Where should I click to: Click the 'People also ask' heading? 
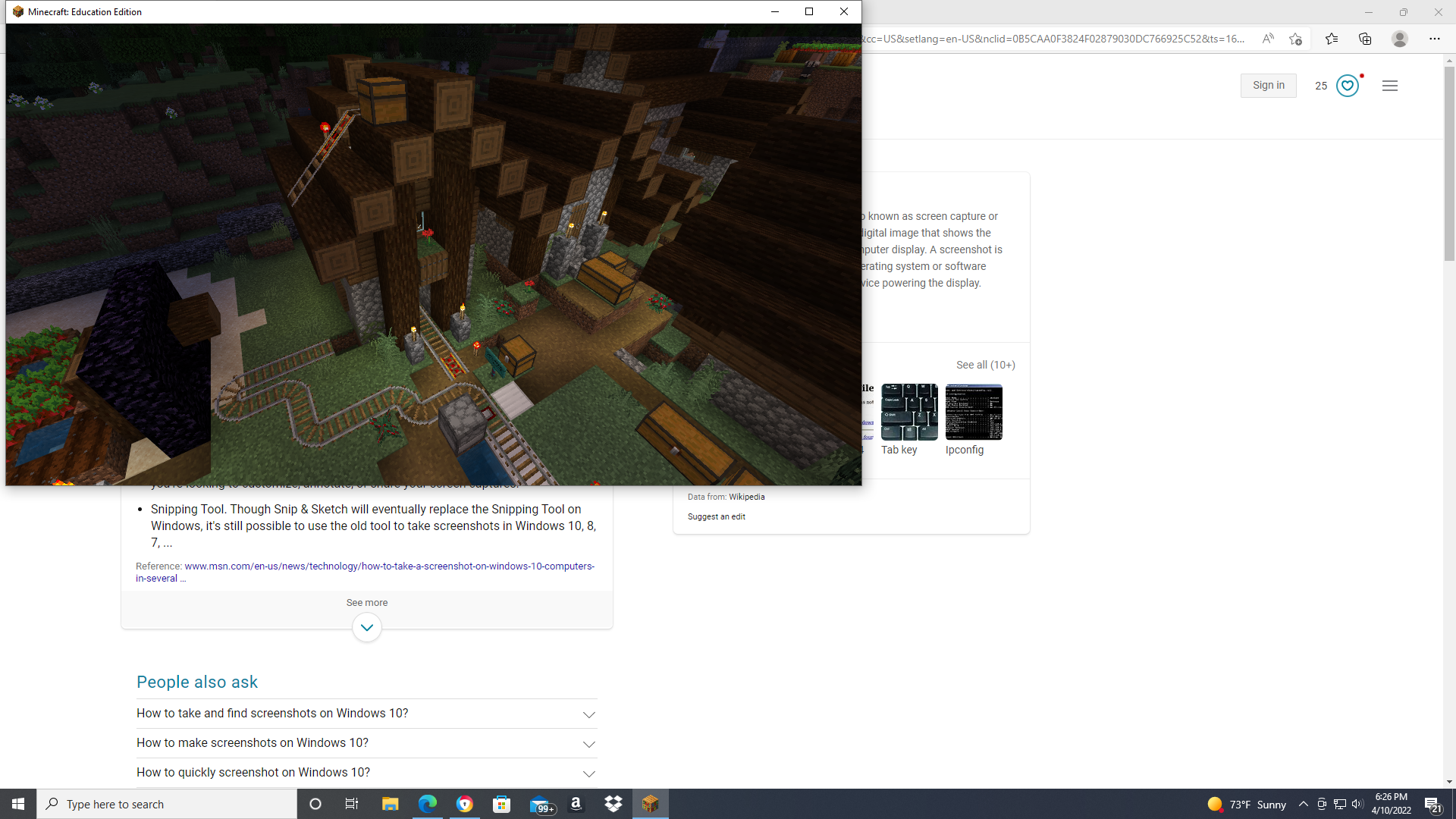click(x=197, y=682)
